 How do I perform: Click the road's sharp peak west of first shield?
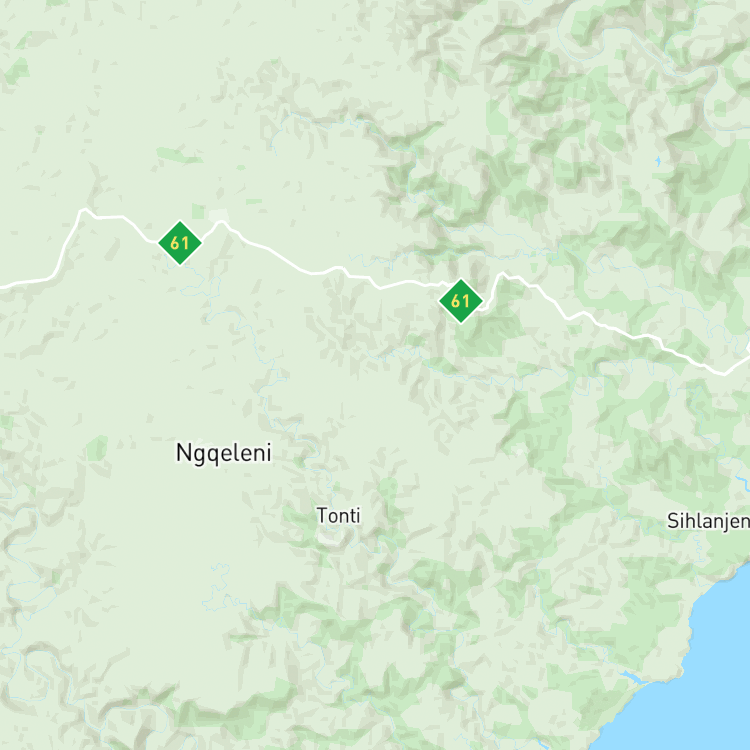point(84,210)
